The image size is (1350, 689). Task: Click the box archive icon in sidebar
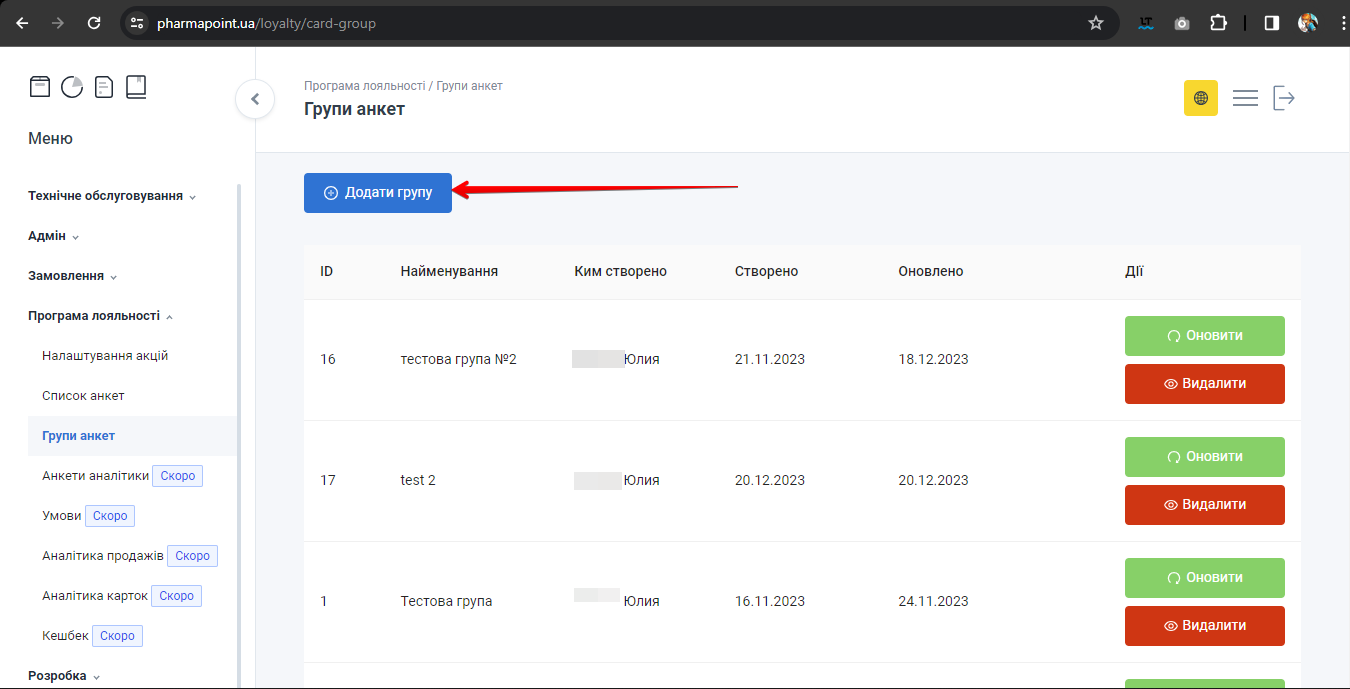click(39, 87)
